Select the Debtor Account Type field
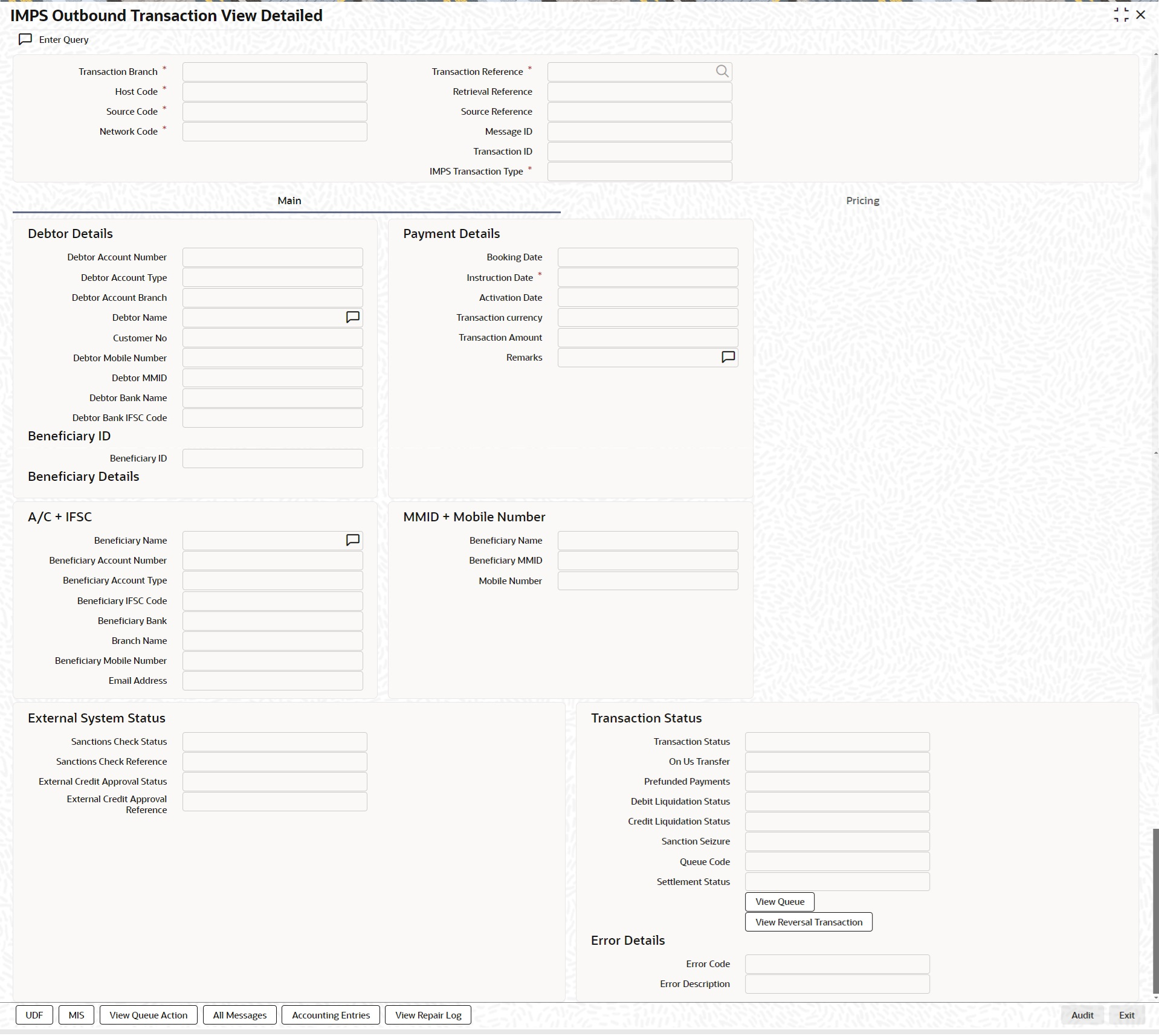The image size is (1159, 1036). (x=273, y=278)
